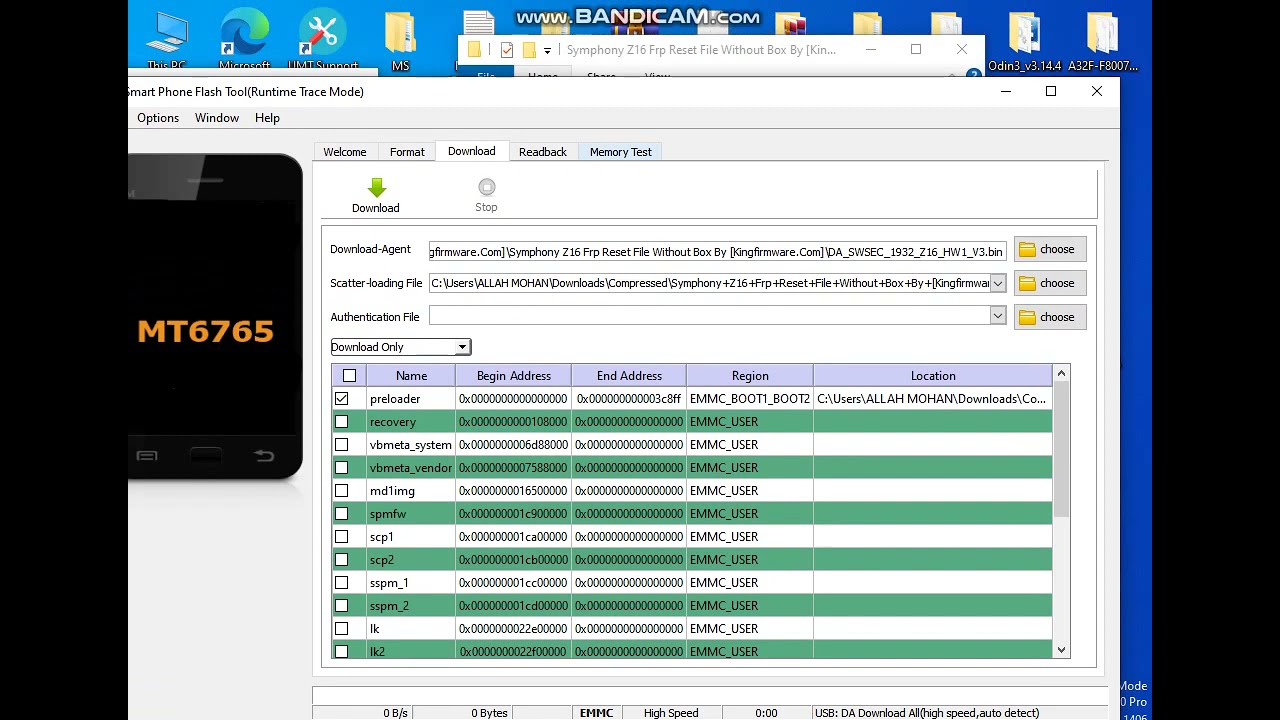Open the Window menu
Image resolution: width=1280 pixels, height=720 pixels.
pyautogui.click(x=217, y=118)
